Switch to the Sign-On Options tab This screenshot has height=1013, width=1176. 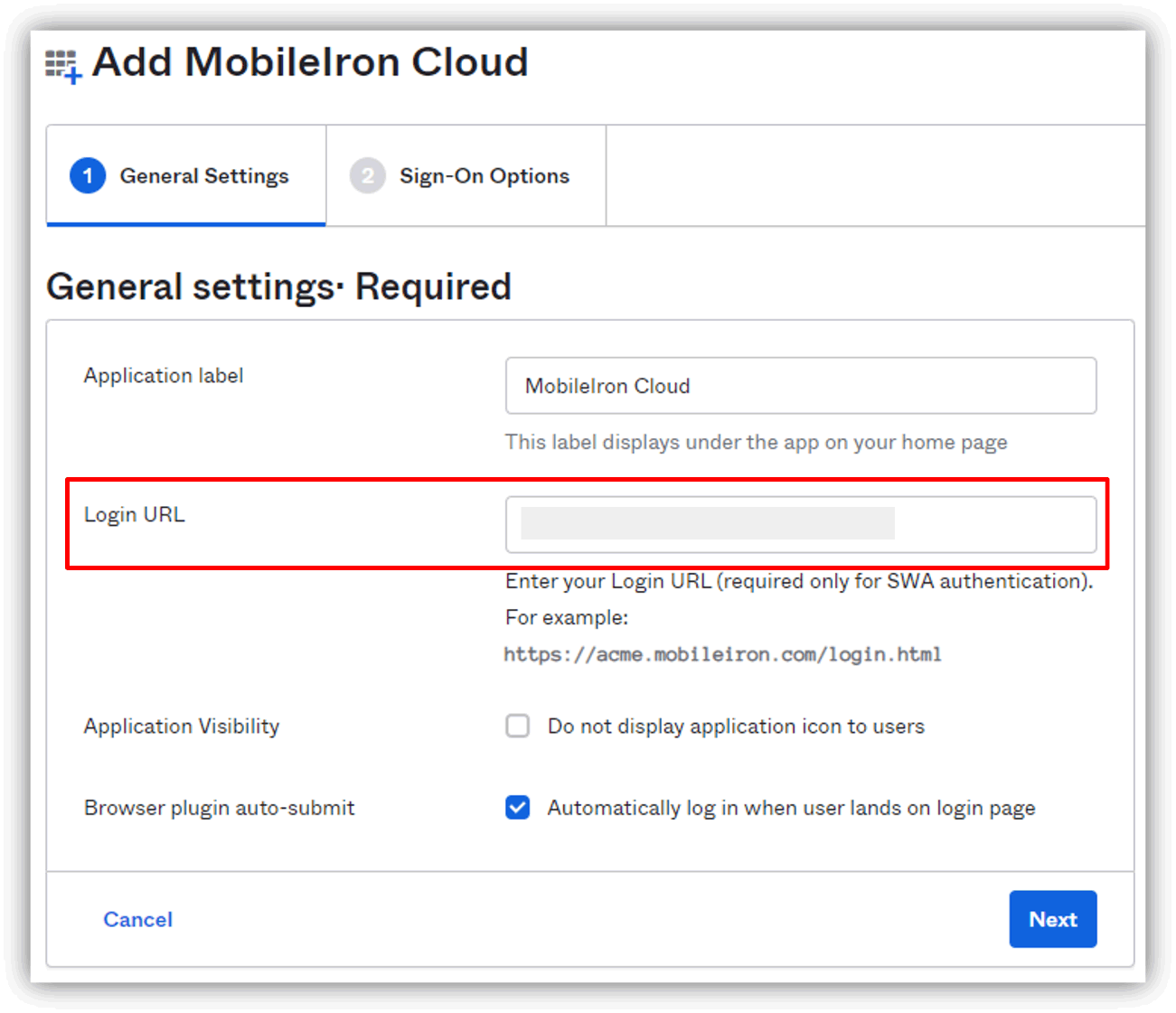(466, 175)
